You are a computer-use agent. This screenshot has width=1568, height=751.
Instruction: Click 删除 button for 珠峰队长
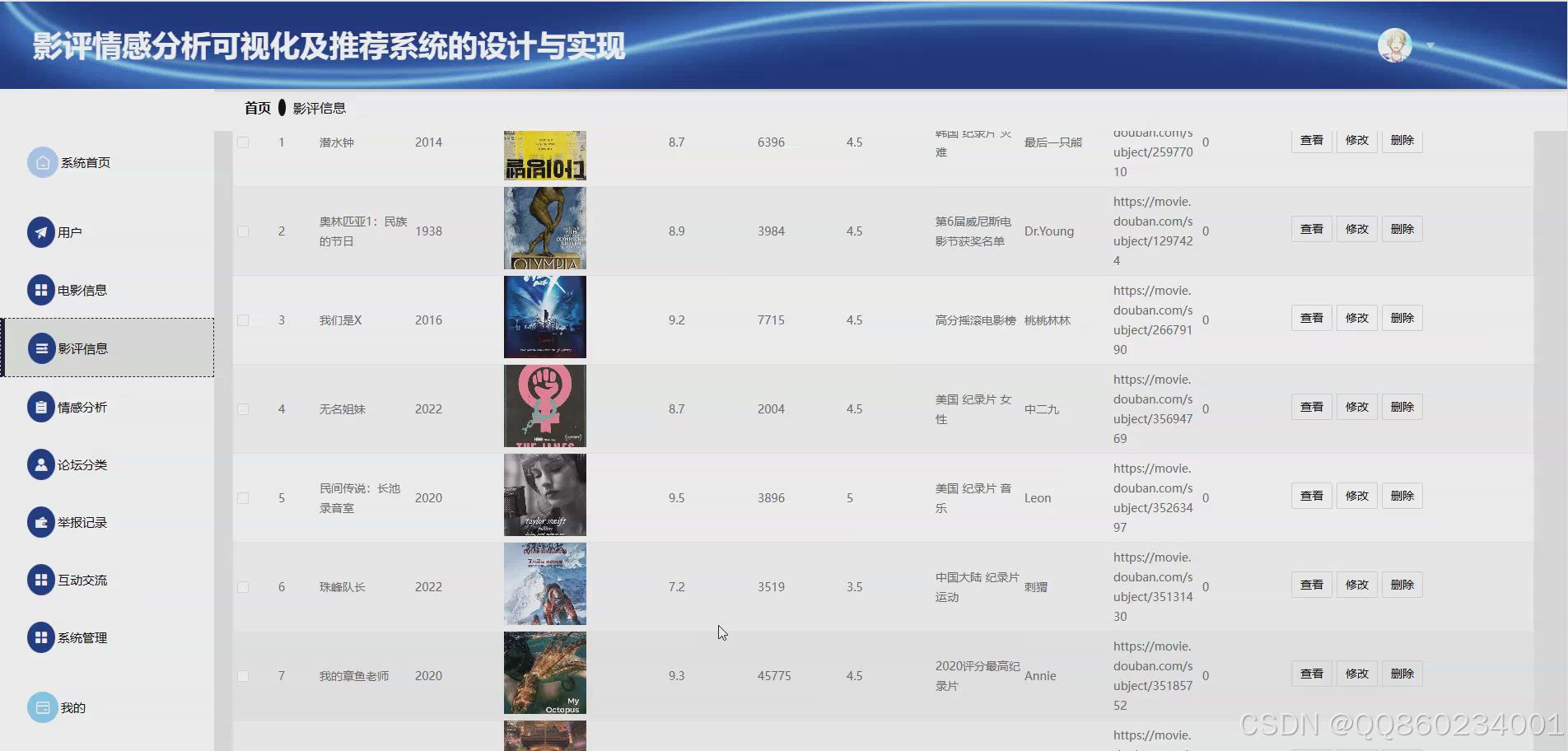[1402, 585]
